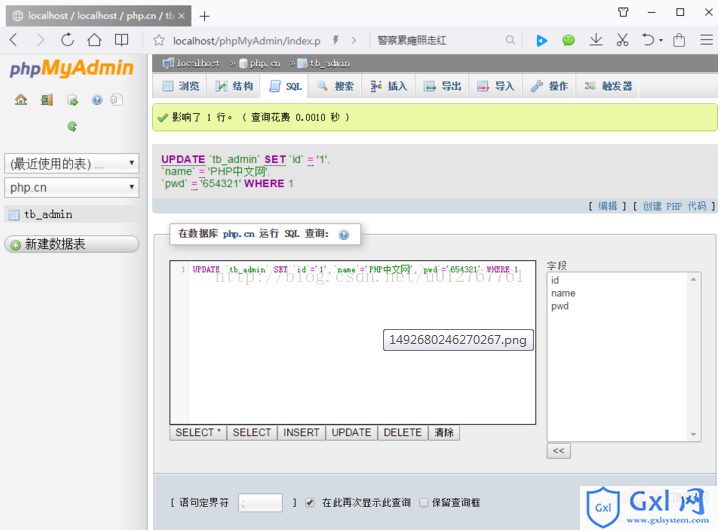Bookmark page with star icon

pyautogui.click(x=159, y=40)
